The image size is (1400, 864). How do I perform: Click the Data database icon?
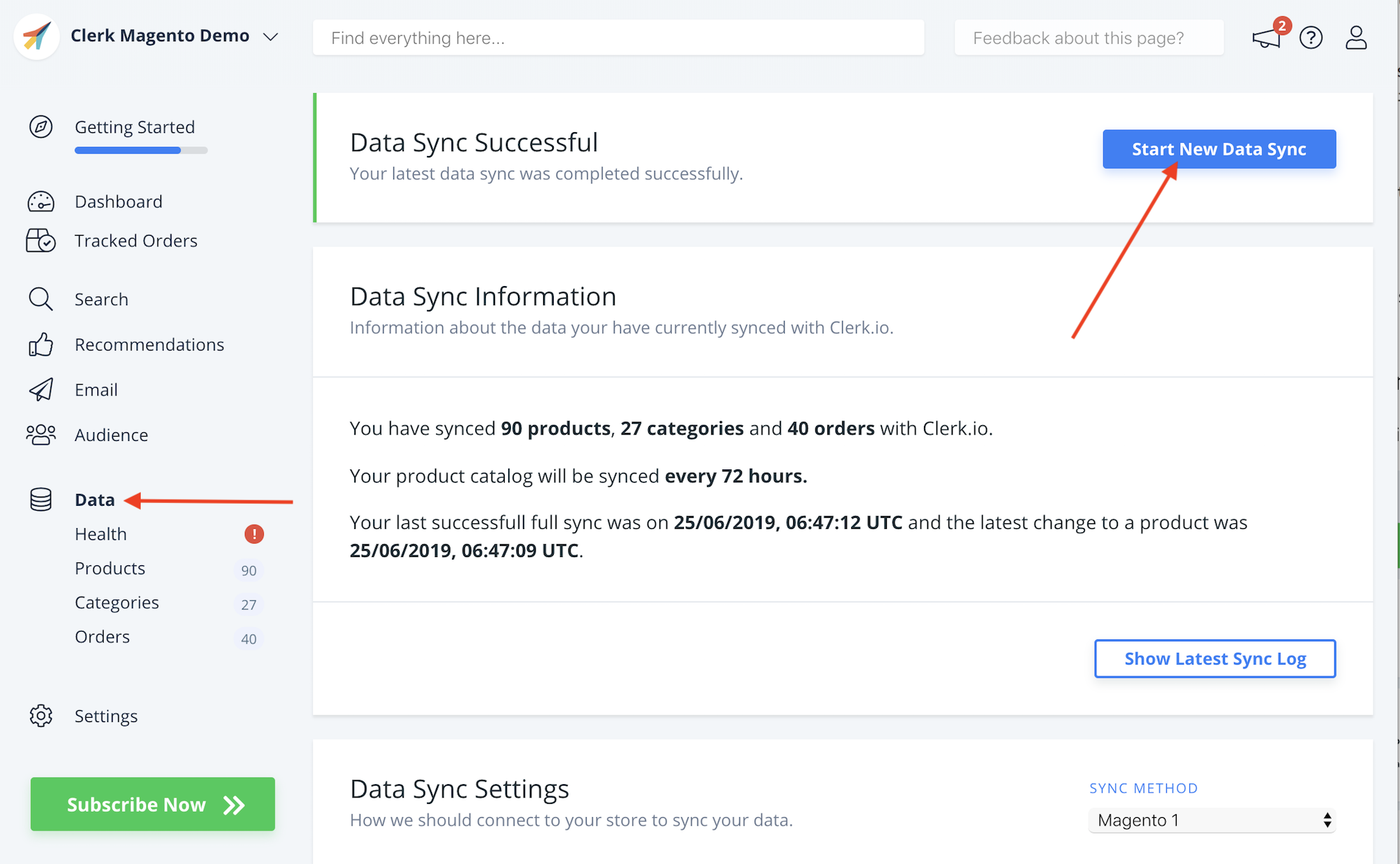pyautogui.click(x=41, y=500)
